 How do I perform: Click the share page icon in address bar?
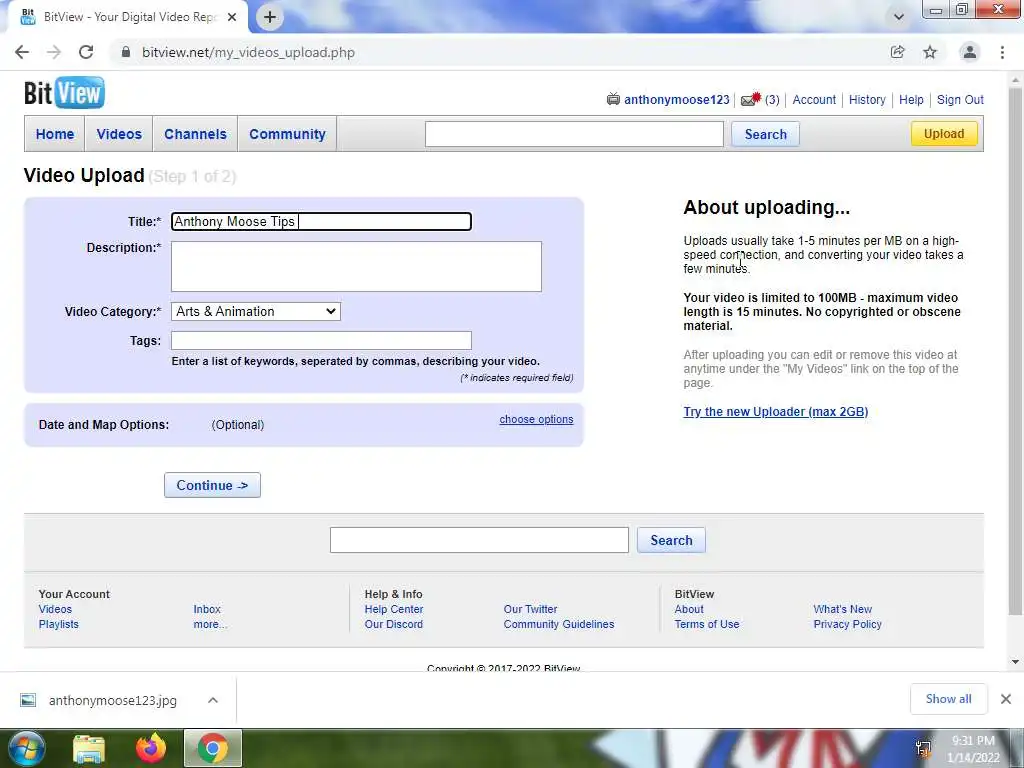click(898, 52)
